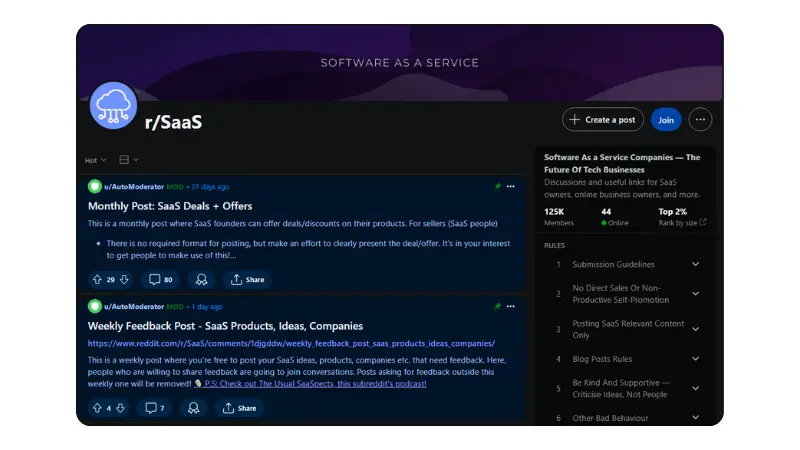The image size is (800, 450).
Task: Open the Monthly Post: SaaS Deals + Offers title
Action: 170,206
